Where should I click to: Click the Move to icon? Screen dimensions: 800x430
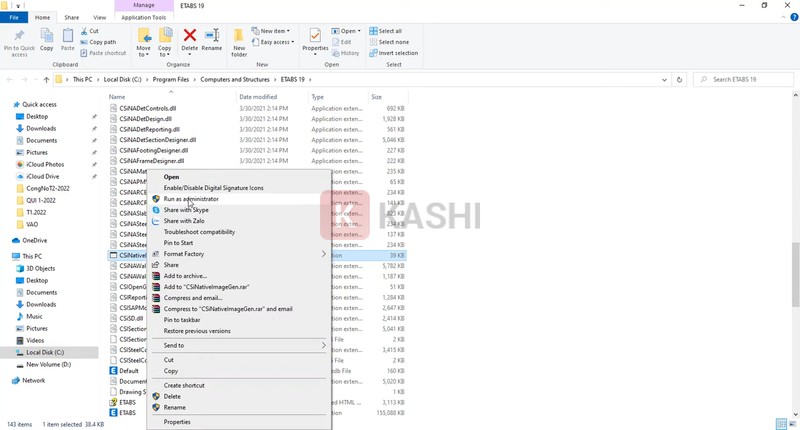[143, 41]
